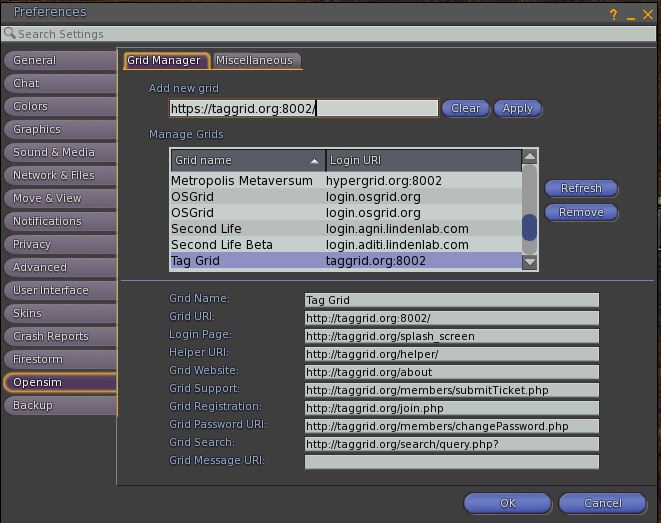Click the Grid Registration field
Viewport: 661px width, 523px height.
451,408
